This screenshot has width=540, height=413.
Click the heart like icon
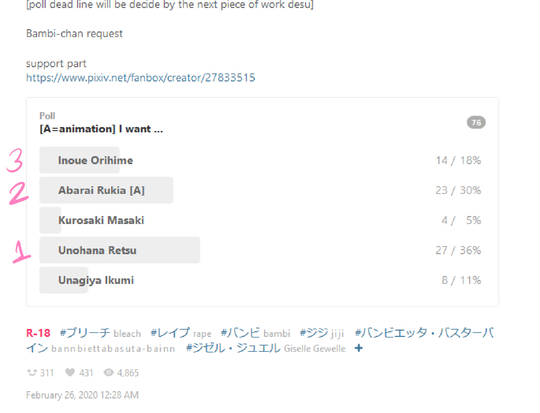[x=70, y=372]
